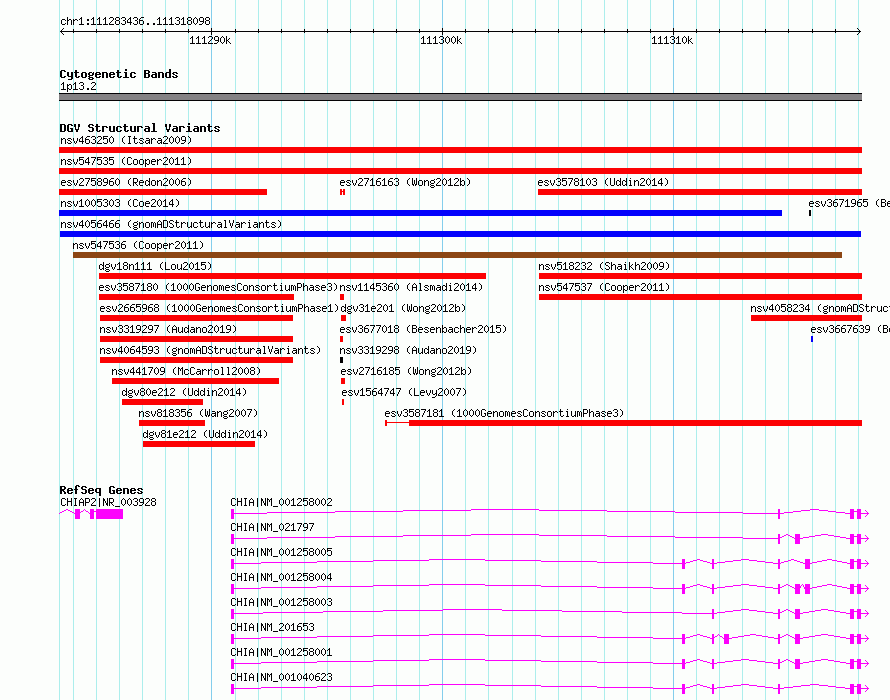Image resolution: width=890 pixels, height=700 pixels.
Task: Click the red bar under esv3578103
Action: (700, 192)
